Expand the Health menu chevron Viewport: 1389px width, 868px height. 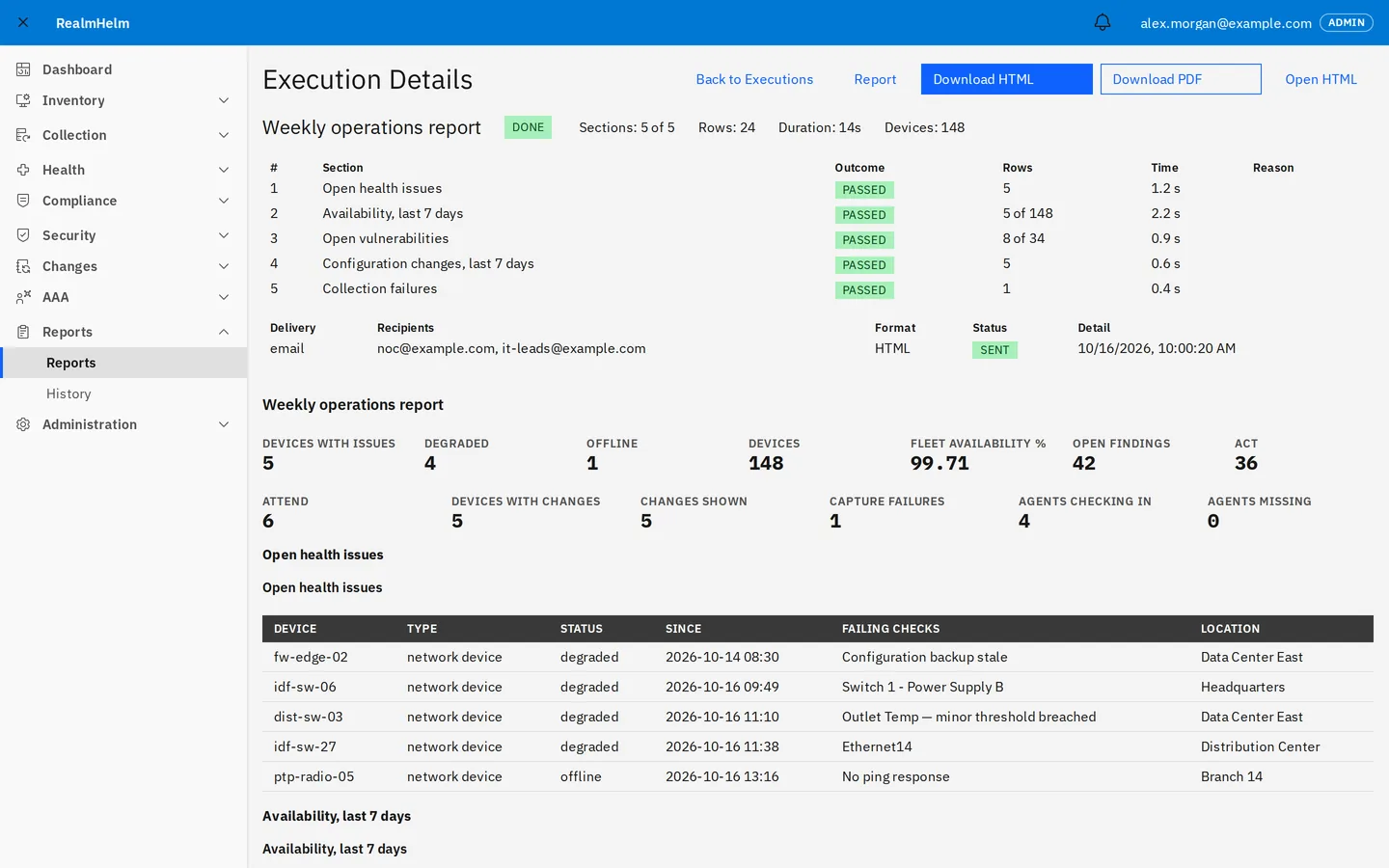coord(224,170)
